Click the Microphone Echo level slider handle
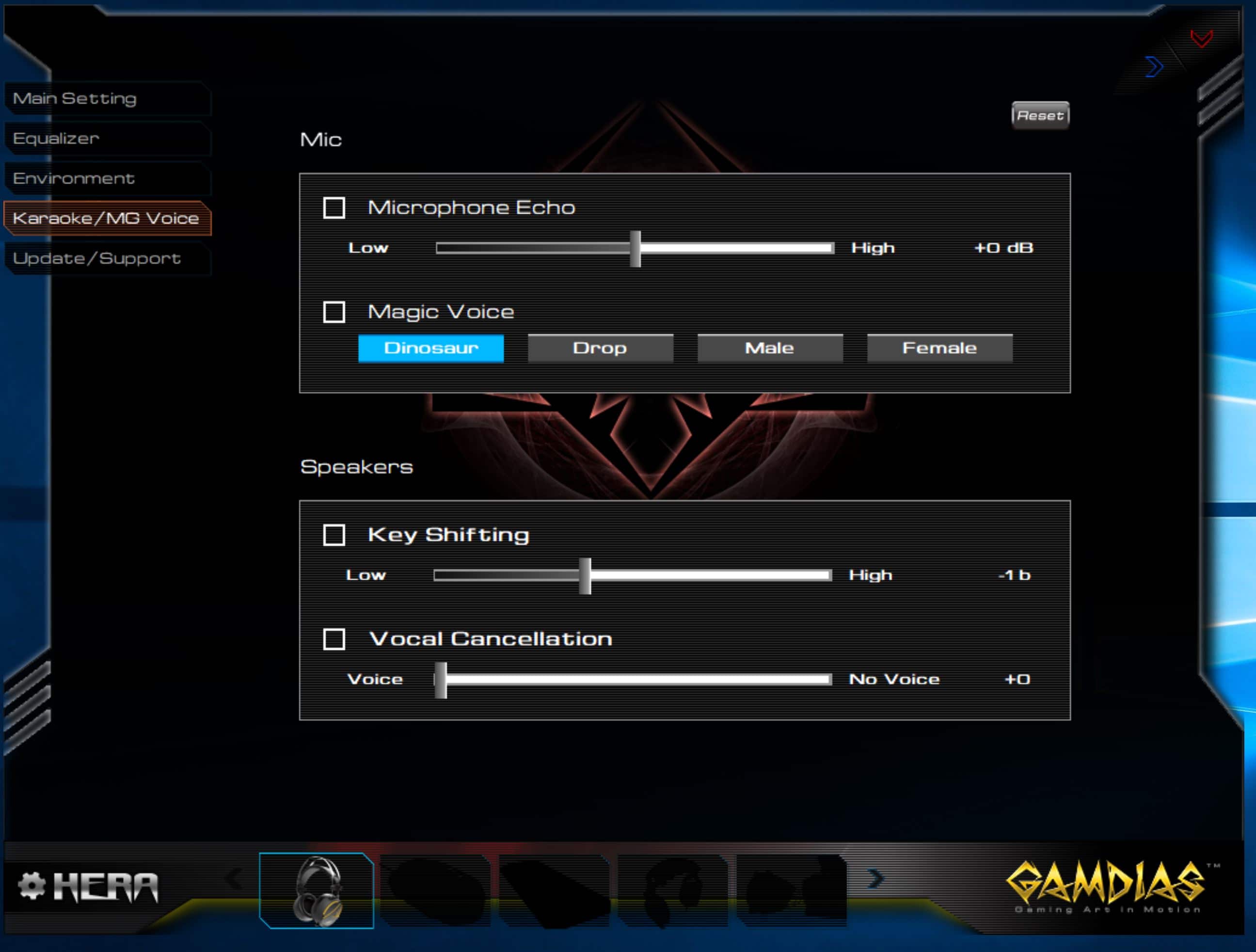This screenshot has width=1256, height=952. [636, 249]
